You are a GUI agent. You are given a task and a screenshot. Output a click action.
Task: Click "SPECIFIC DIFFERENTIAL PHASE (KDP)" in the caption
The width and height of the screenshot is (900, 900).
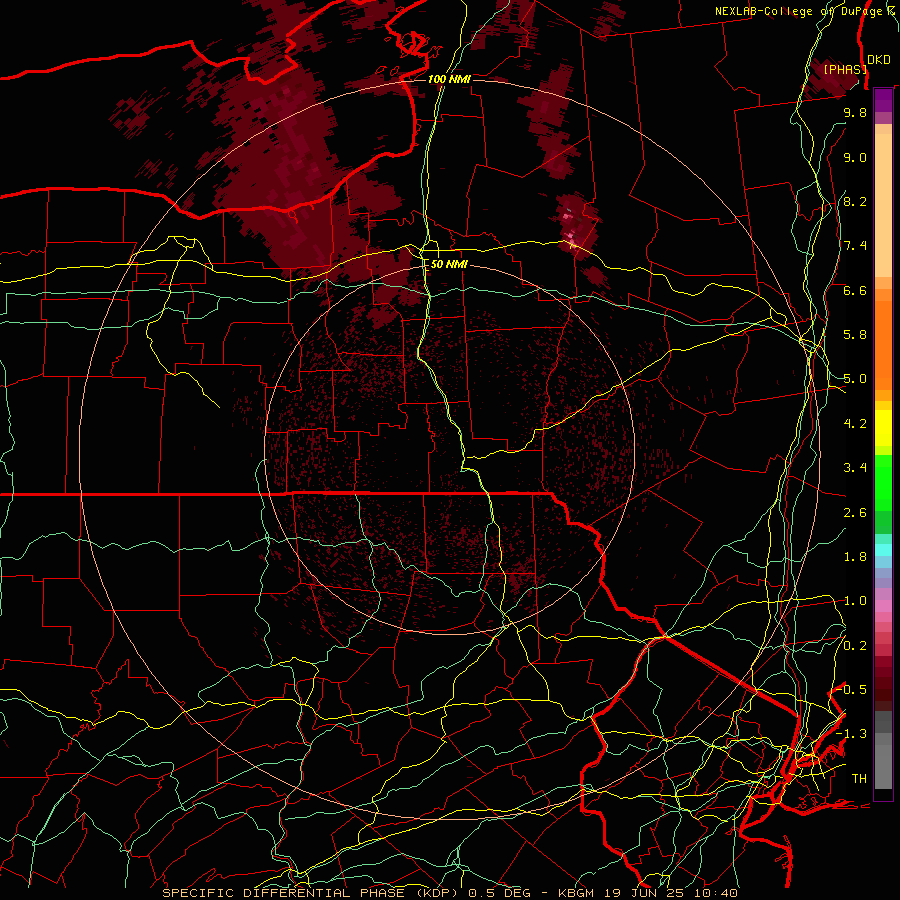[x=309, y=893]
